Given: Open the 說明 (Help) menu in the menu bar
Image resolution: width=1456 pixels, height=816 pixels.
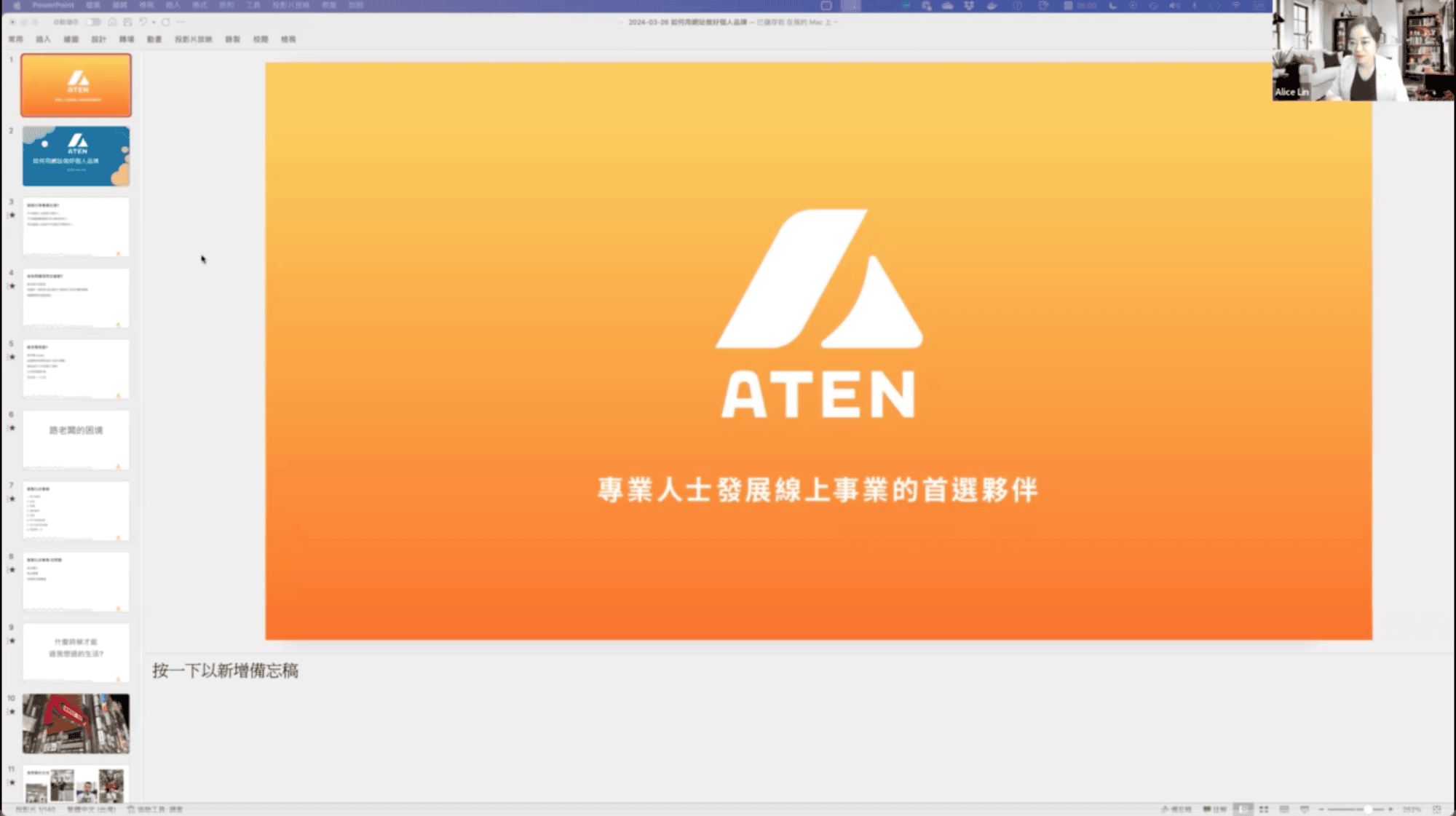Looking at the screenshot, I should [355, 5].
